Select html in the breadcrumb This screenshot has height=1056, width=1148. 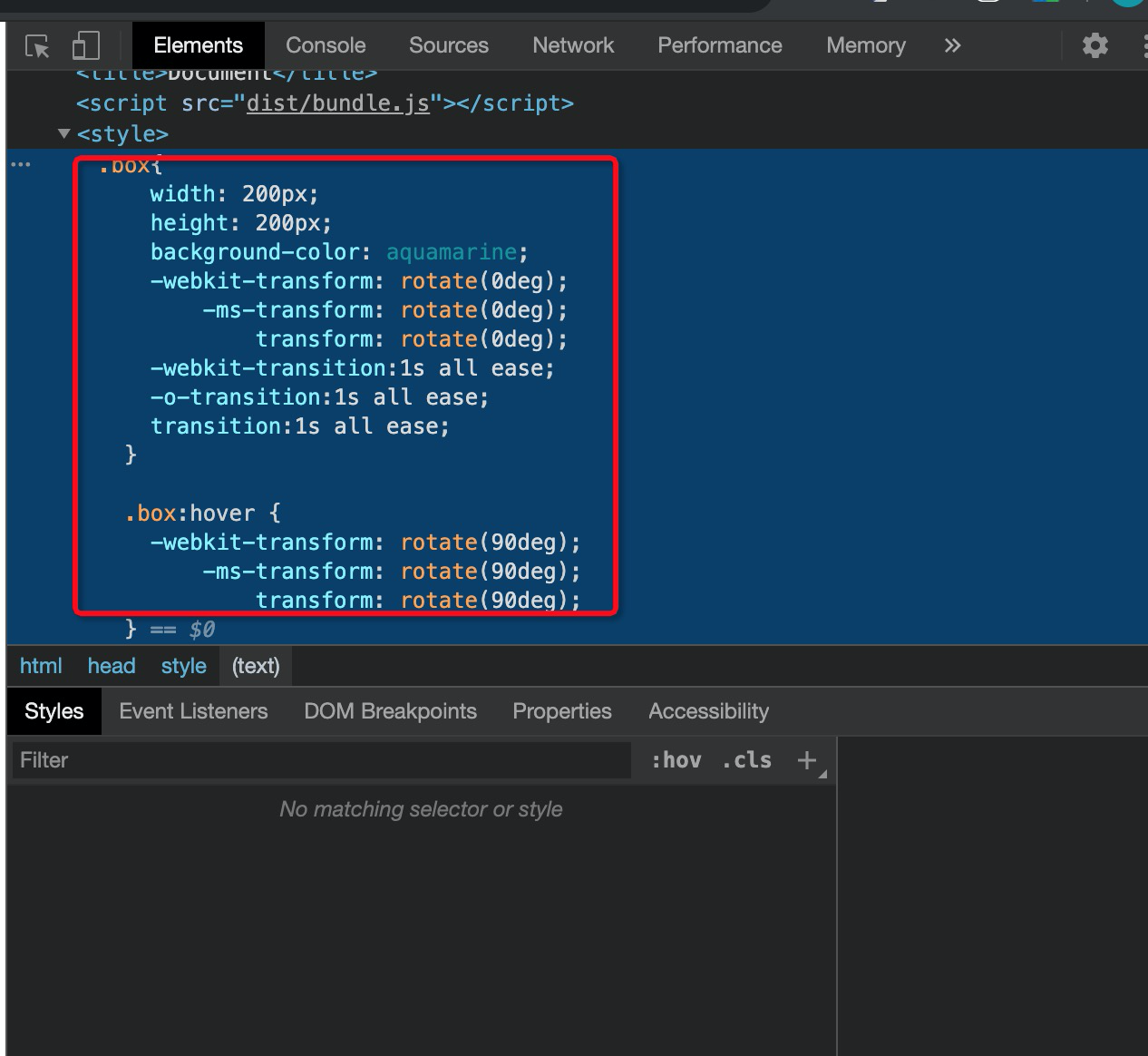41,666
